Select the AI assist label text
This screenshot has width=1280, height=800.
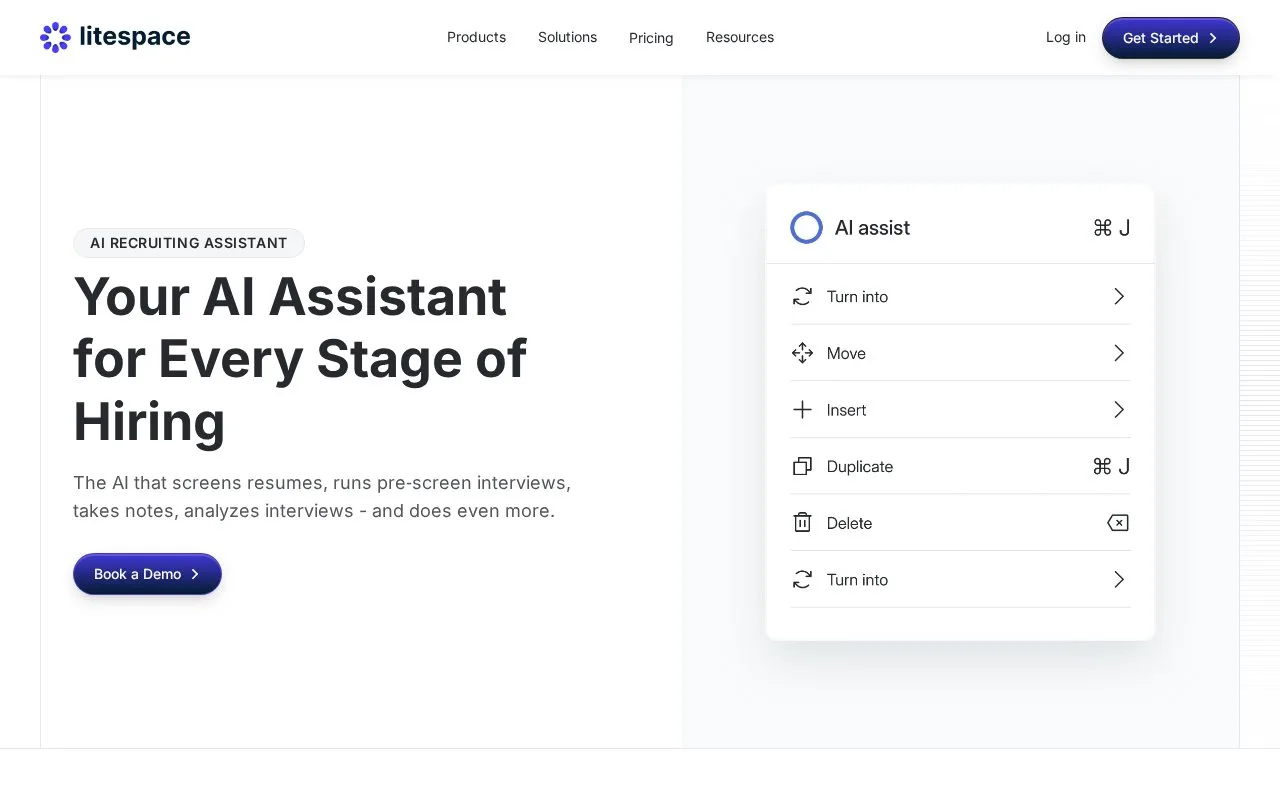(x=872, y=228)
